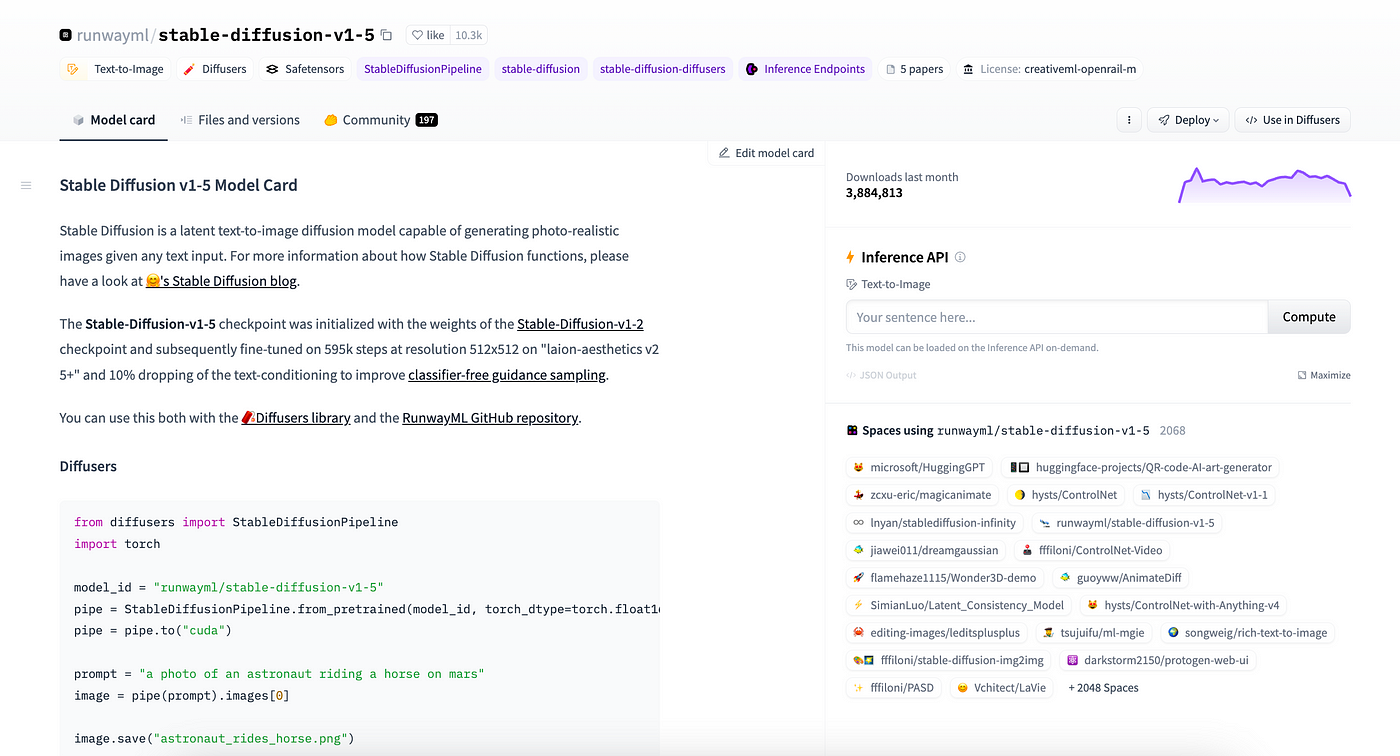
Task: Click the like heart button
Action: [429, 35]
